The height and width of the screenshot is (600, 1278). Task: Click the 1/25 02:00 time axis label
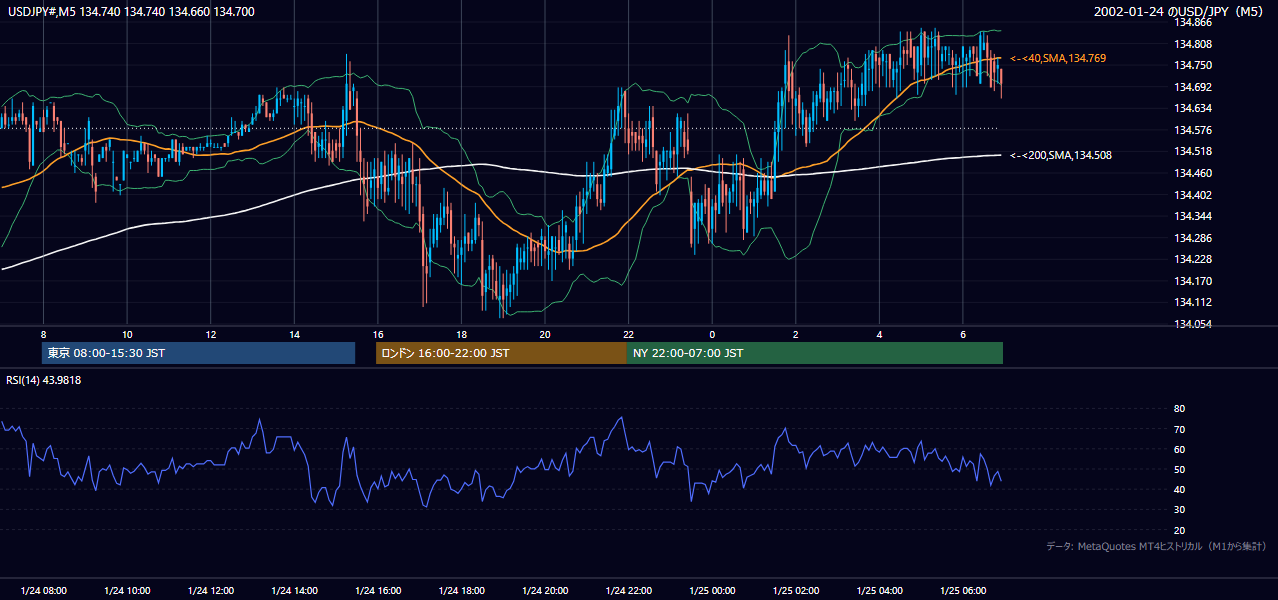pyautogui.click(x=796, y=591)
